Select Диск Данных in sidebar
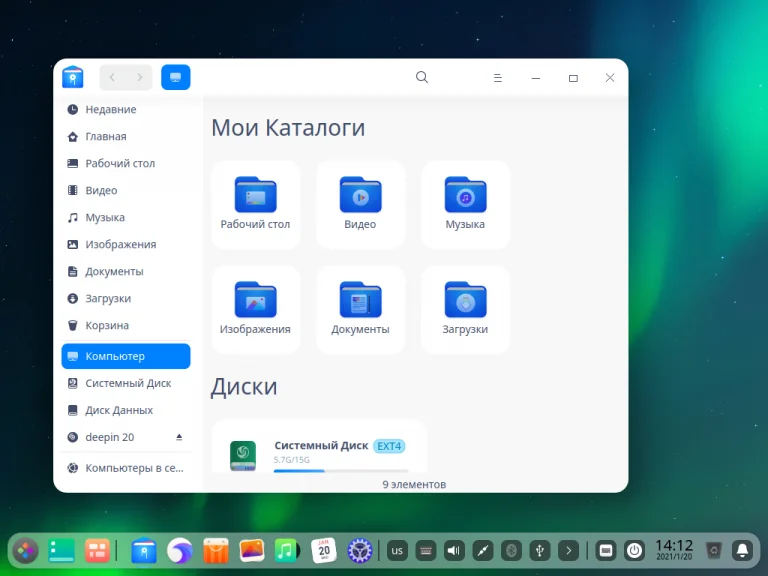Image resolution: width=768 pixels, height=576 pixels. point(118,410)
